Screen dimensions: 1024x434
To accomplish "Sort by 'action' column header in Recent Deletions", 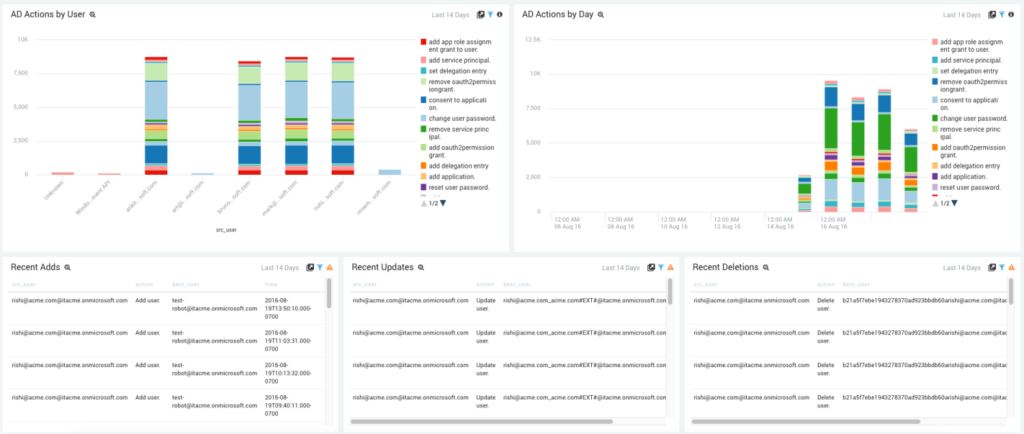I will [x=825, y=285].
